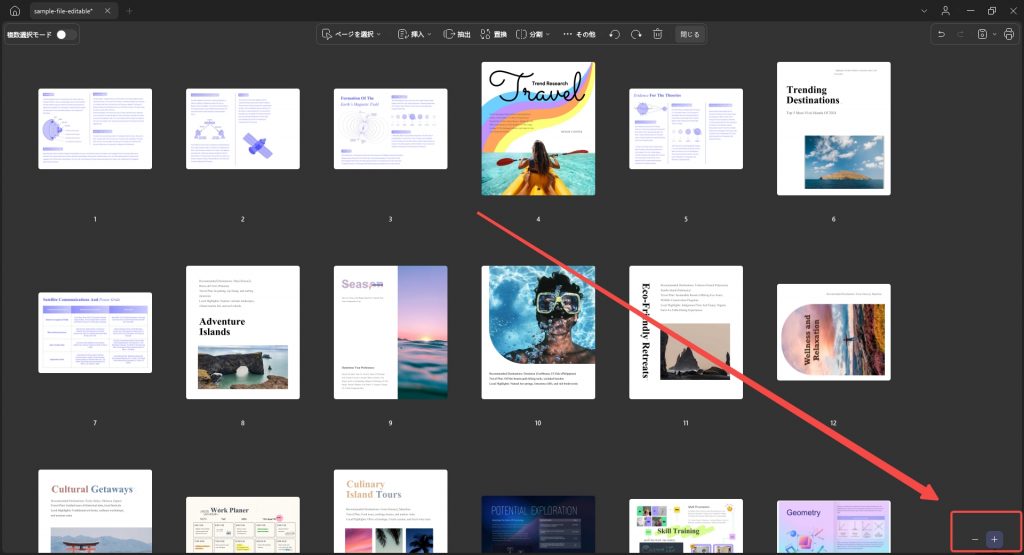This screenshot has height=555, width=1024.
Task: Expand the 挿入 insert dropdown
Action: point(415,35)
